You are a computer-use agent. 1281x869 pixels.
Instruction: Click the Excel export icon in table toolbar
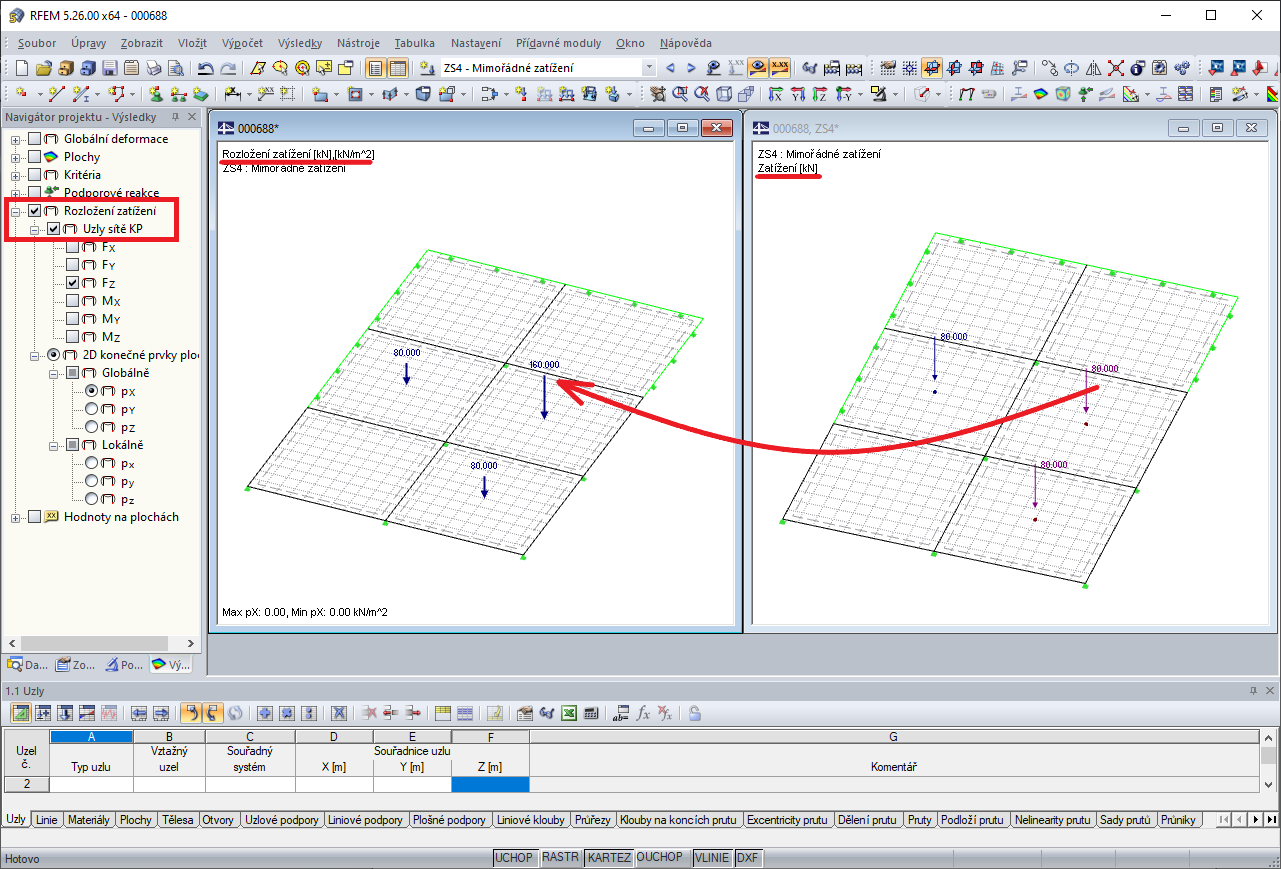(568, 713)
